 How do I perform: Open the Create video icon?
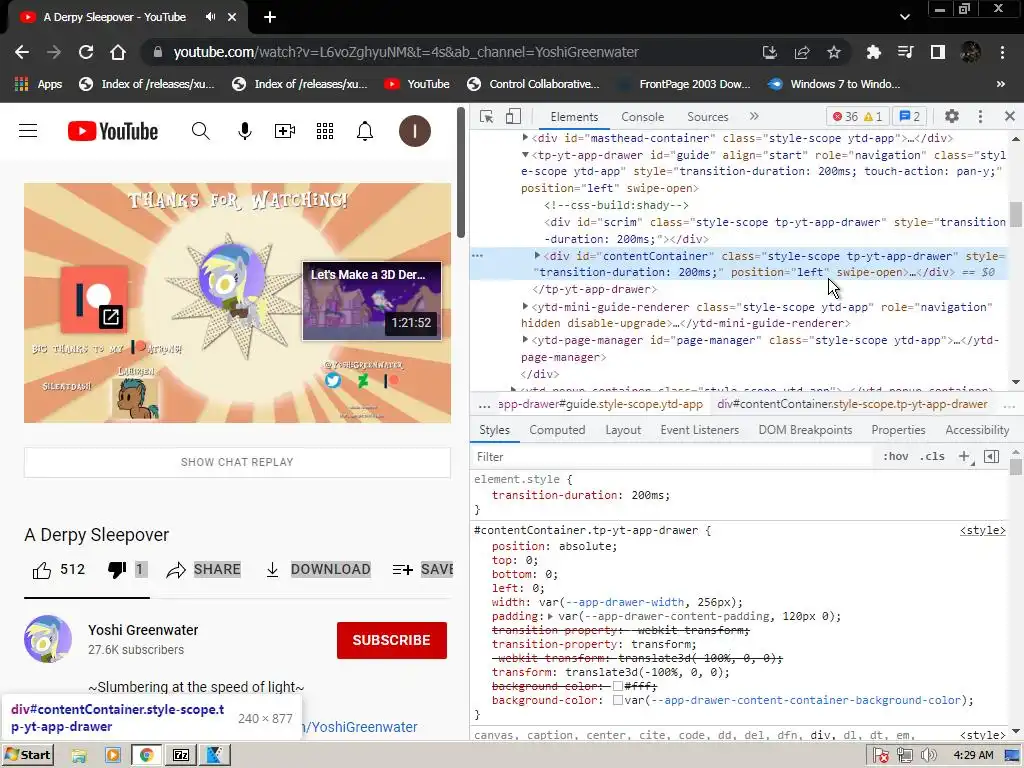coord(285,131)
